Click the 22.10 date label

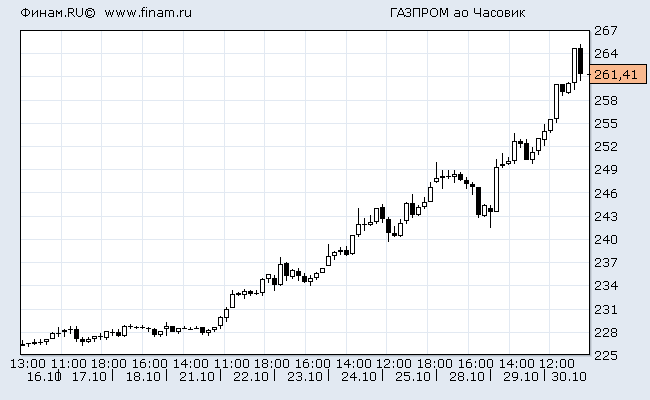pyautogui.click(x=251, y=377)
